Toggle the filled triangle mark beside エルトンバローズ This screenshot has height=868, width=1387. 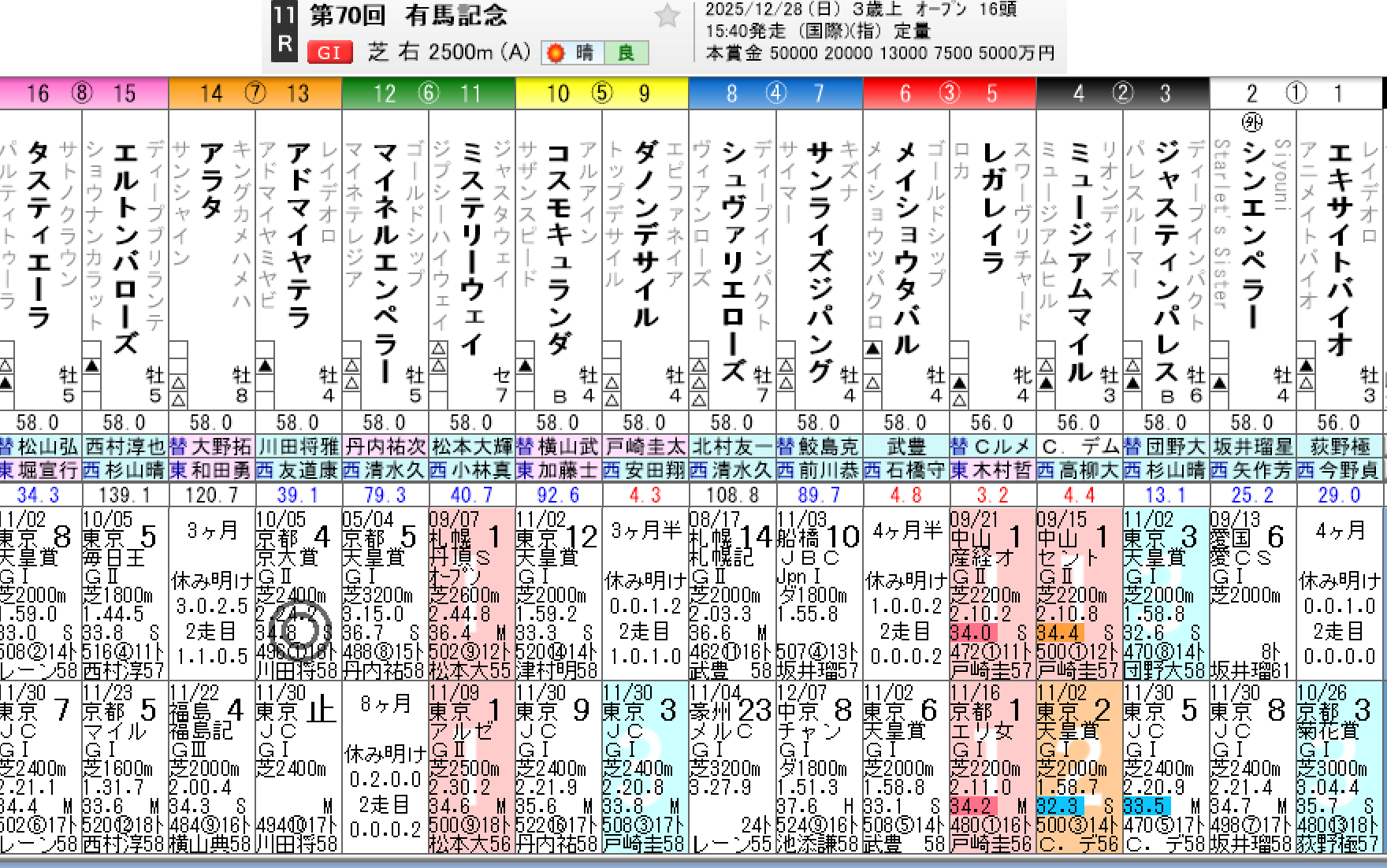click(x=92, y=365)
